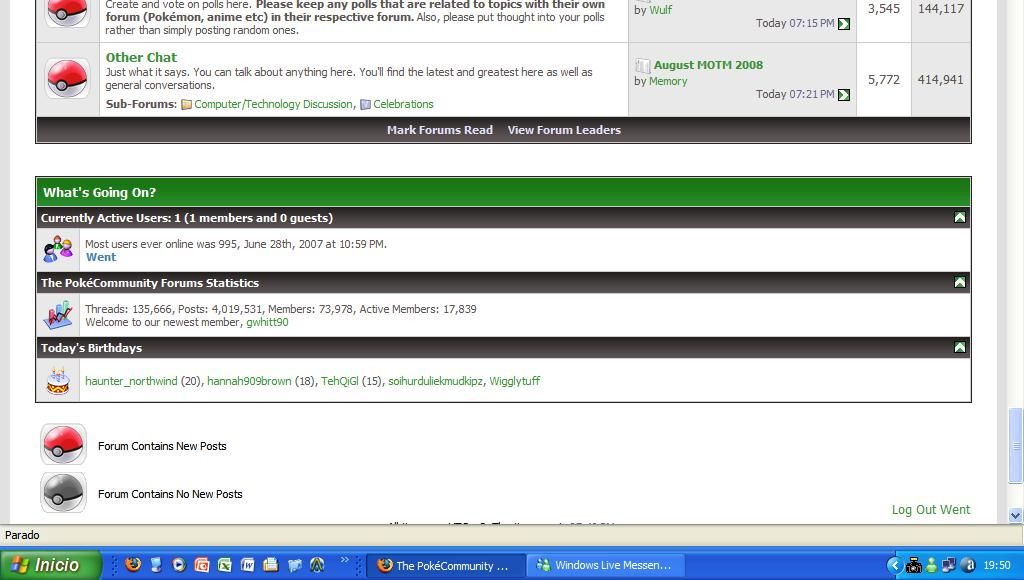Click the vertical scrollbar thumb
The height and width of the screenshot is (580, 1024).
pos(1015,445)
